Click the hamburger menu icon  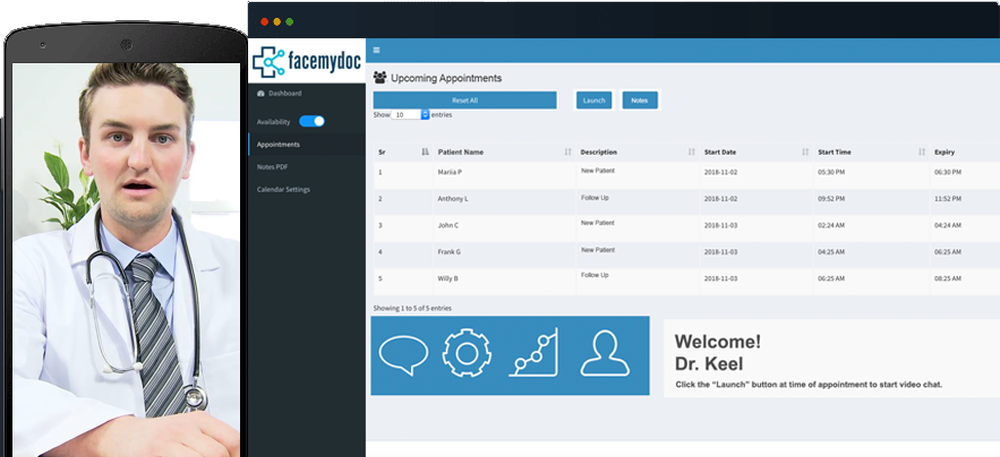[376, 50]
